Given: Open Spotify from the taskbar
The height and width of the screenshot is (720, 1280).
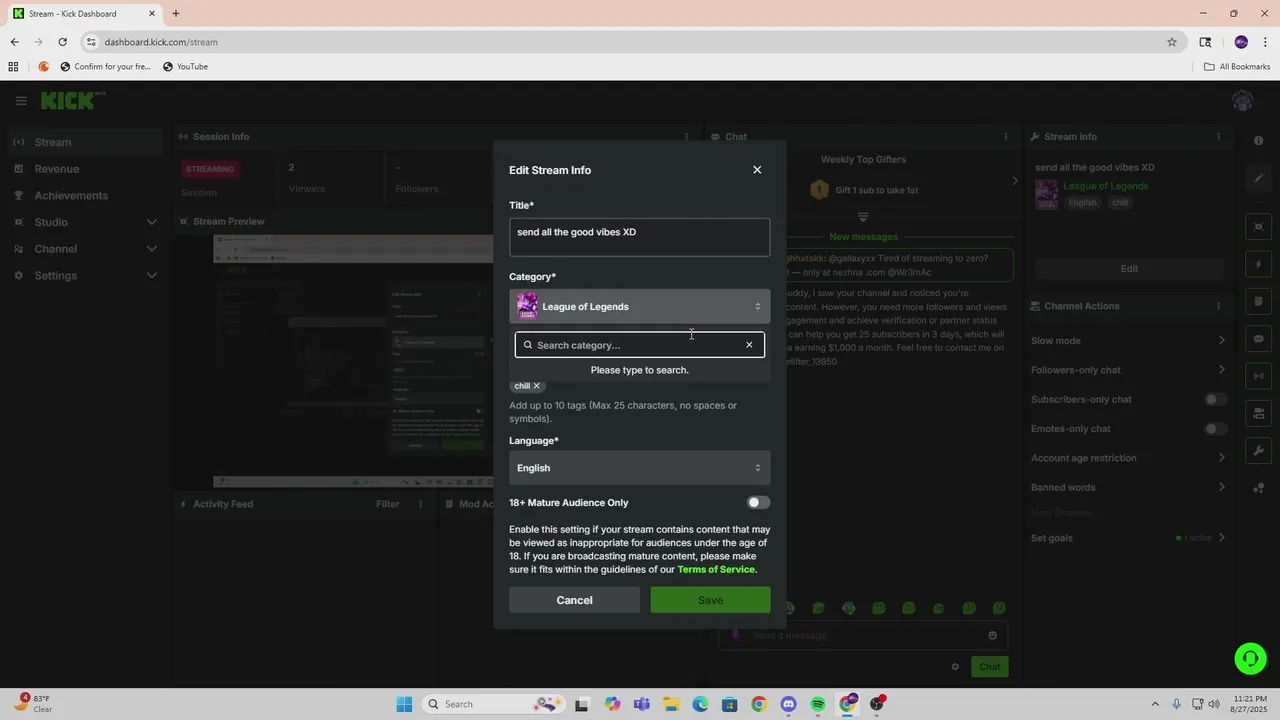Looking at the screenshot, I should (818, 704).
